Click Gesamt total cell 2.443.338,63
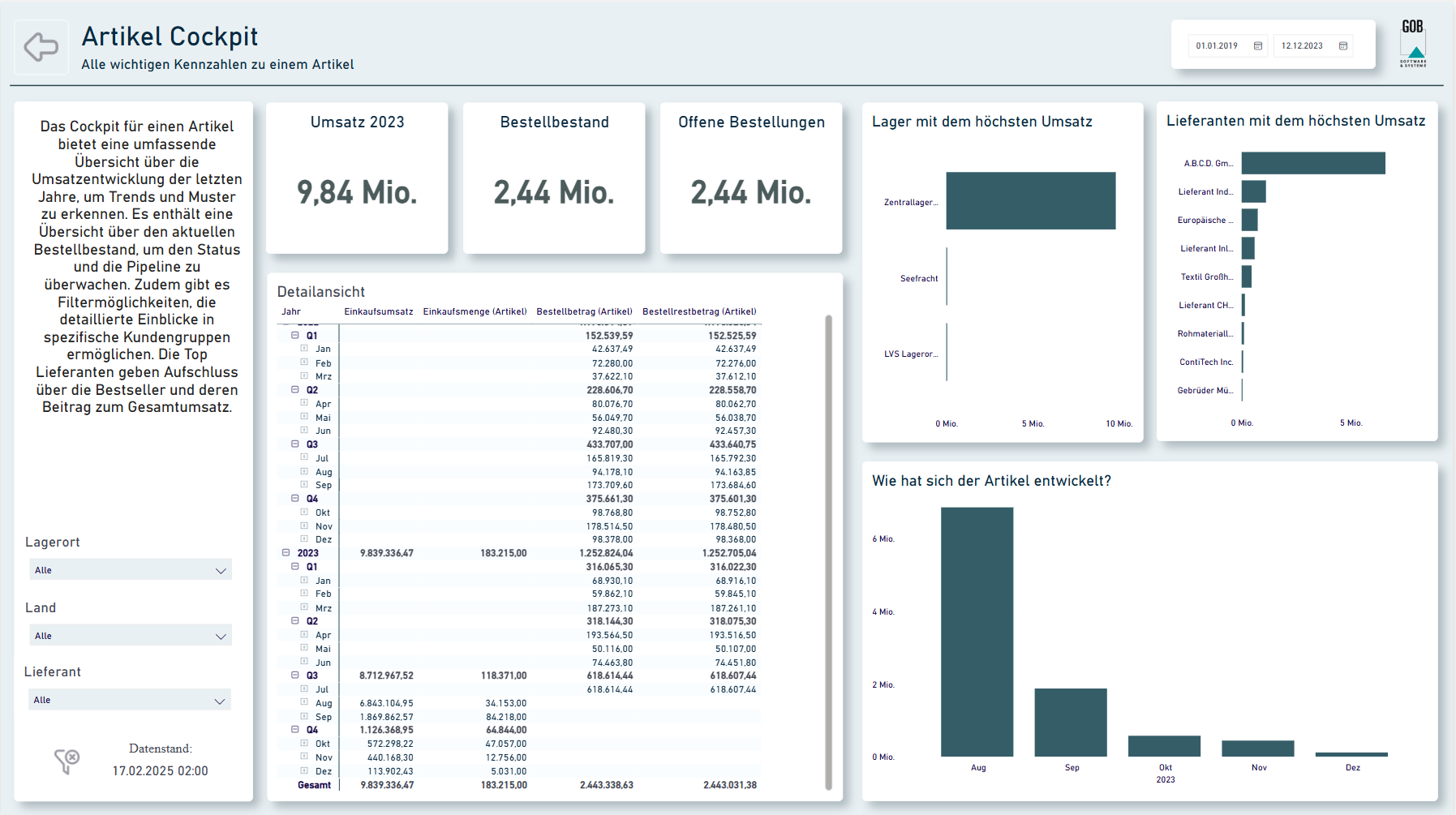 click(607, 785)
